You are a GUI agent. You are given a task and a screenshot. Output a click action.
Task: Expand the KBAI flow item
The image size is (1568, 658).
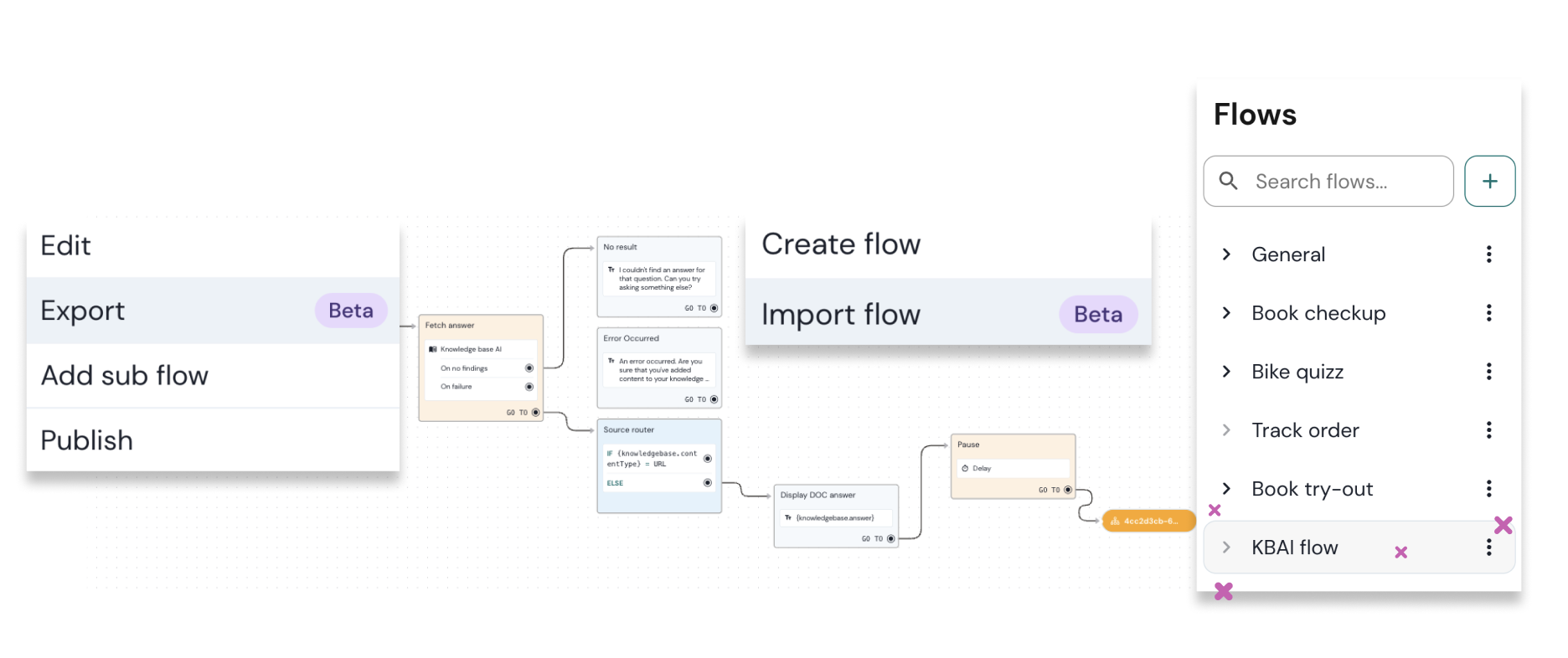1226,547
